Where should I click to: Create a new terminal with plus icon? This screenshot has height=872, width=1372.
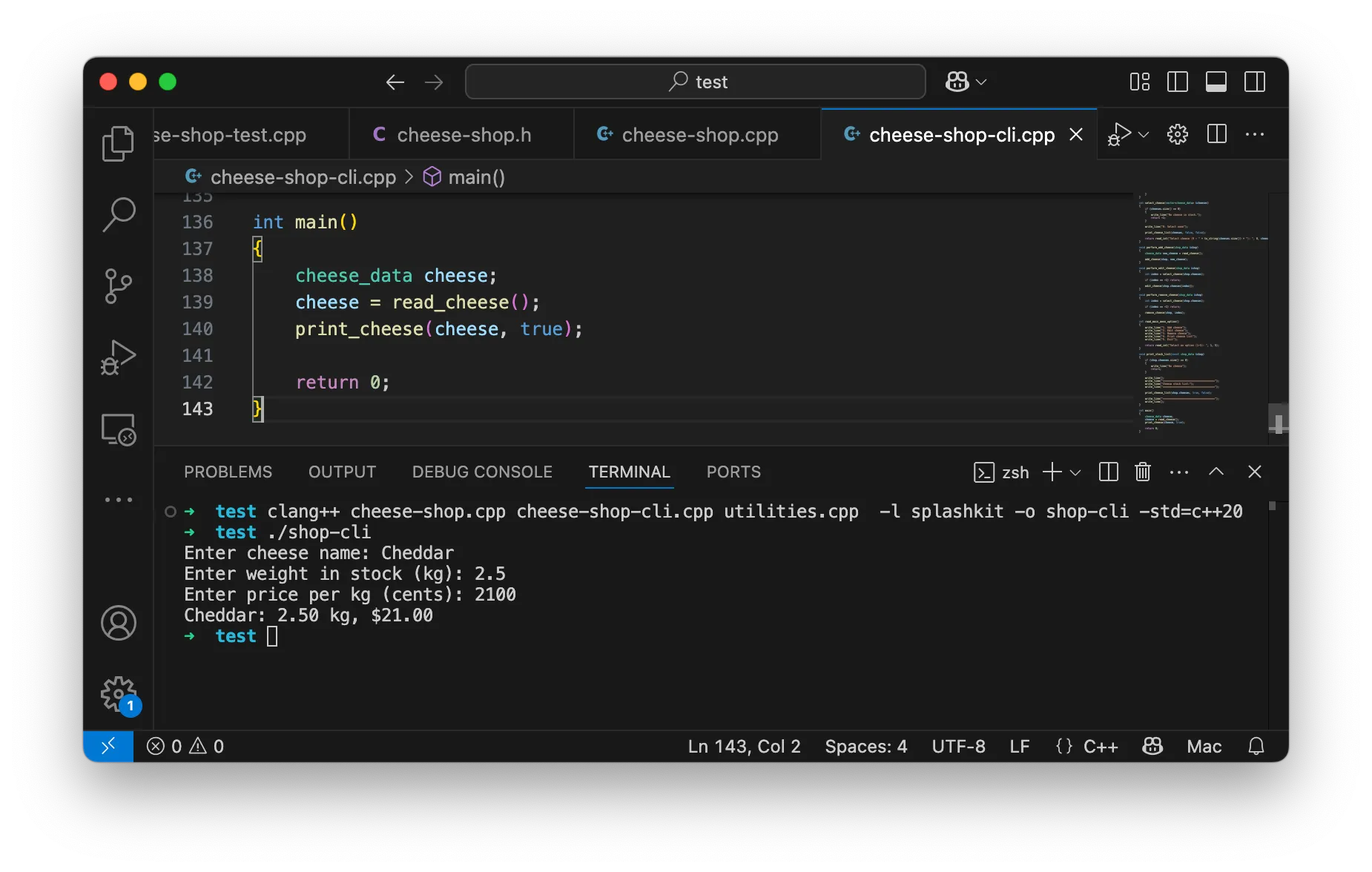point(1052,472)
